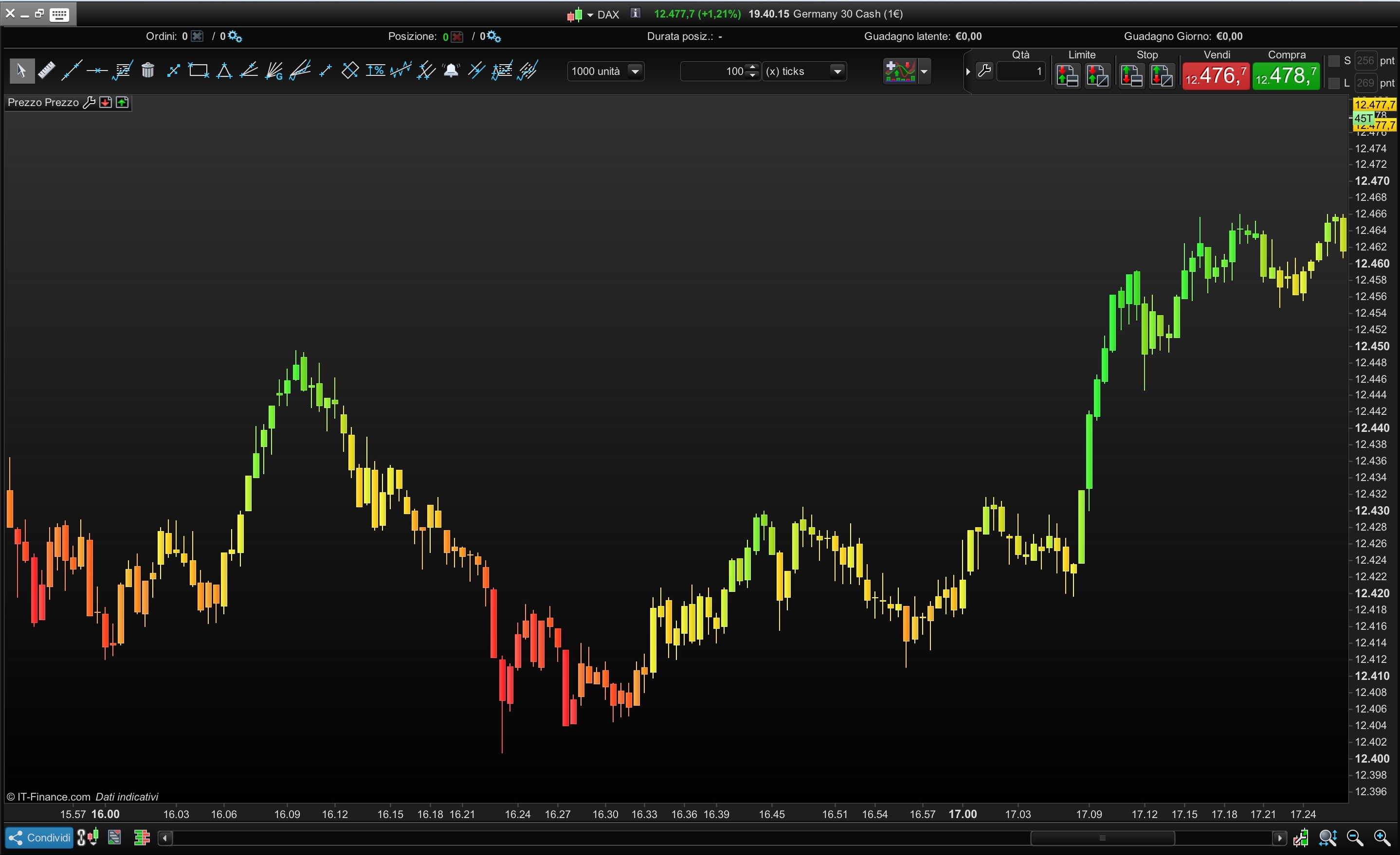Screen dimensions: 1400x855
Task: Select the ruler measurement tool
Action: click(47, 71)
